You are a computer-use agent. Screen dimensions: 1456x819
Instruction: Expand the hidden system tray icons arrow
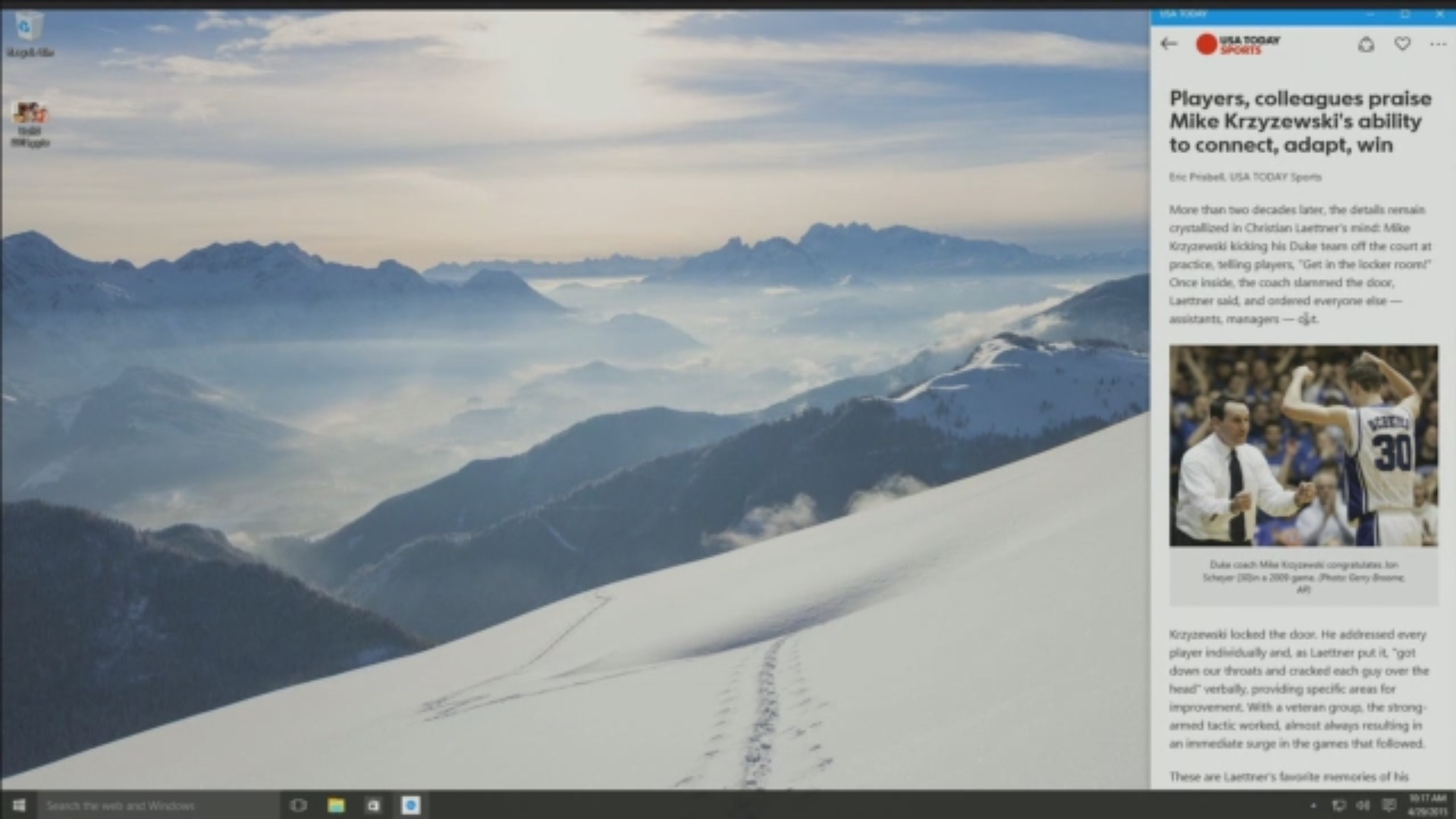coord(1313,805)
